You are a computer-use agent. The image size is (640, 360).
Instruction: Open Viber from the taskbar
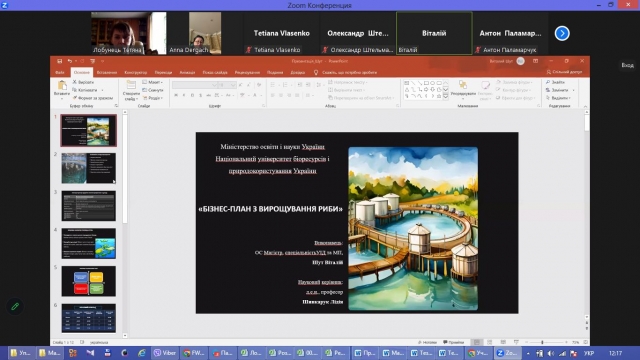coord(164,353)
